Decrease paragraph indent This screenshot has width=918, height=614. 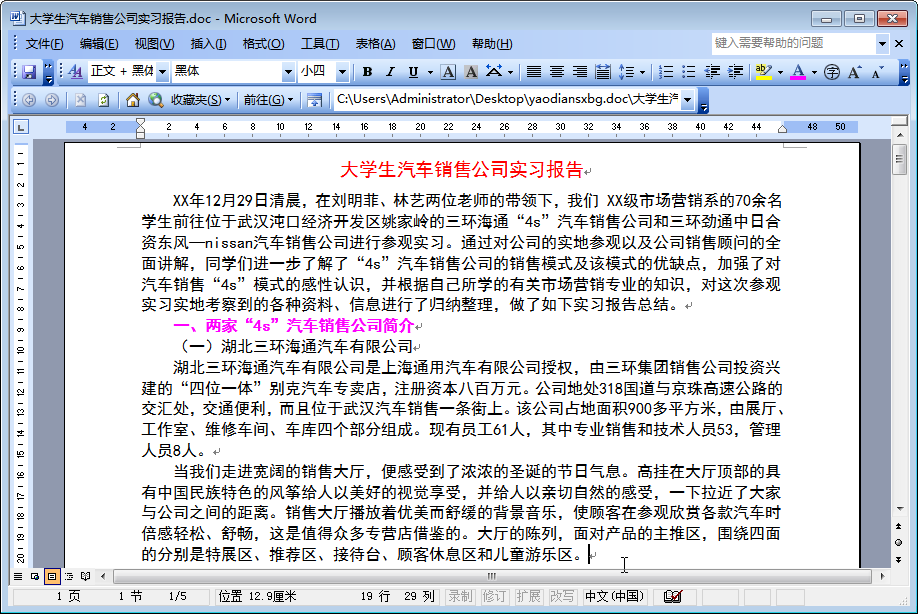[712, 72]
